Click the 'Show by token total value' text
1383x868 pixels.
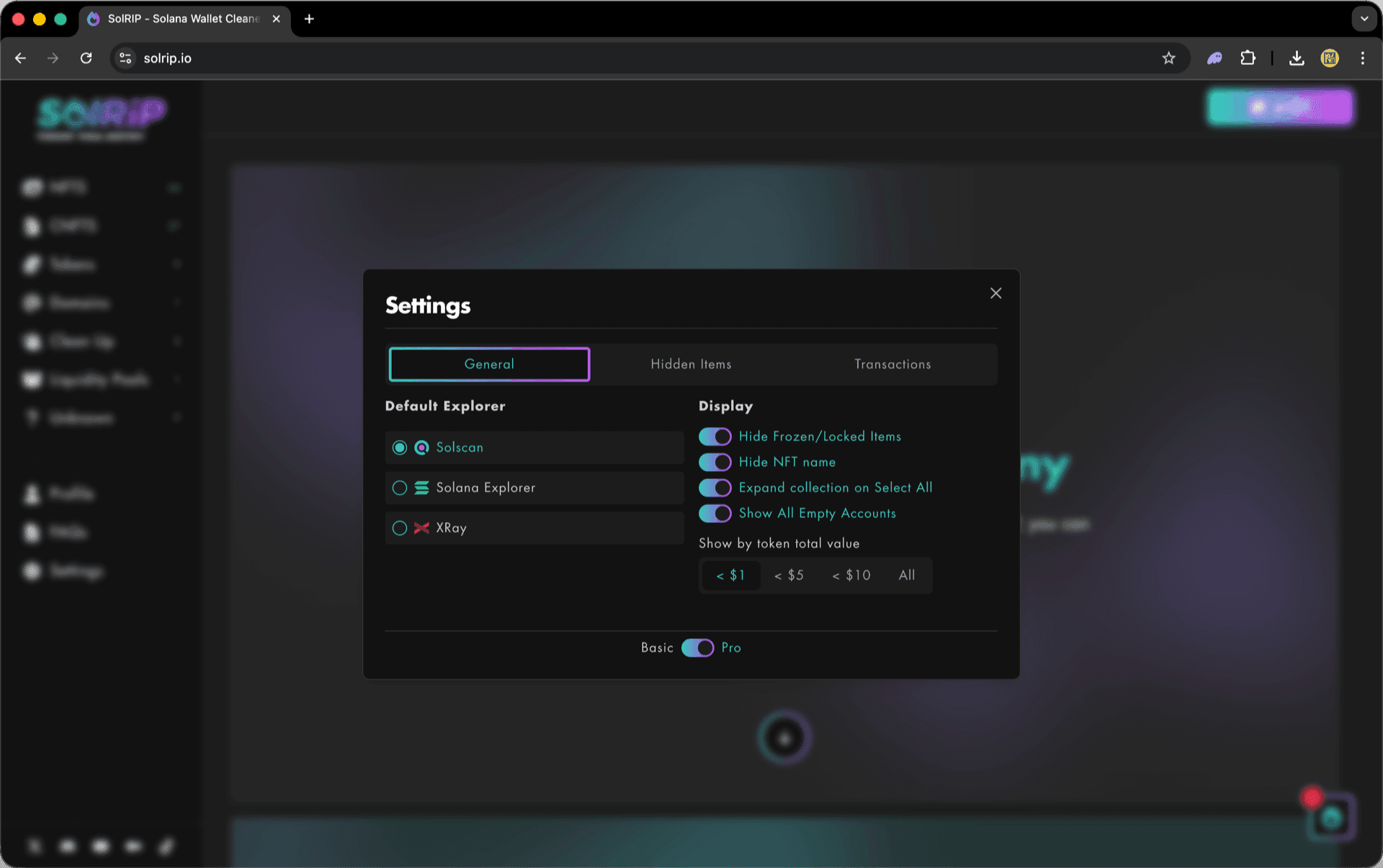[779, 543]
